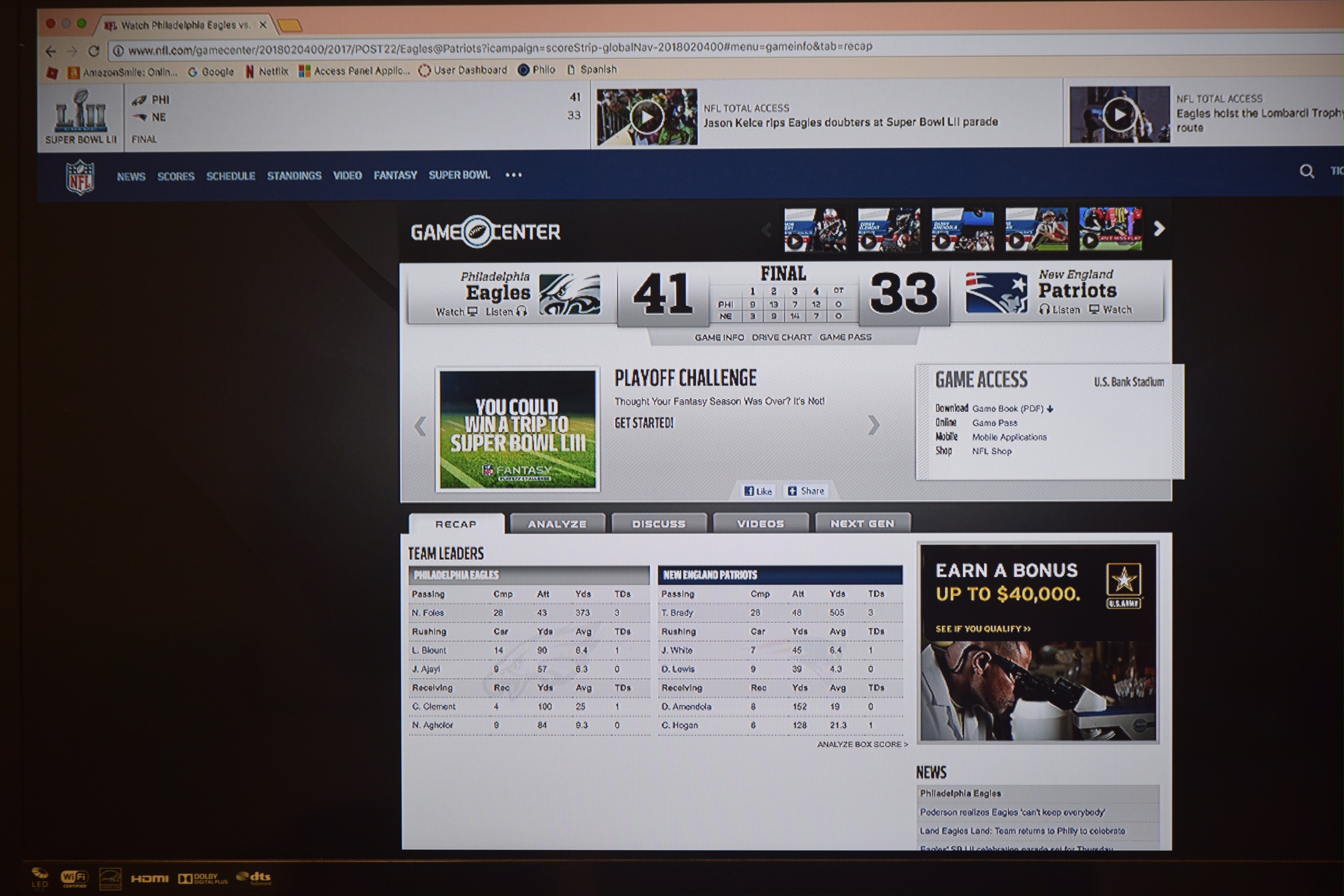
Task: Open the Netflix bookmark
Action: tap(267, 71)
